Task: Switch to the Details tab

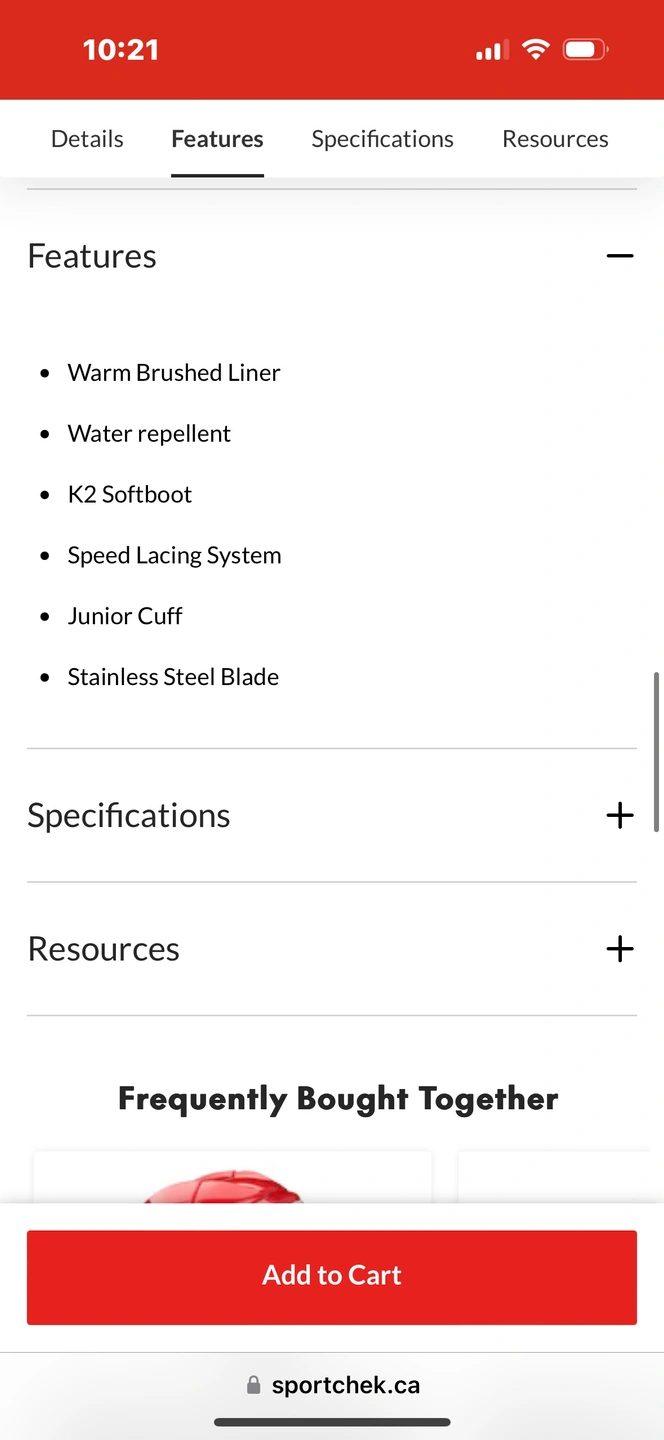Action: pos(87,139)
